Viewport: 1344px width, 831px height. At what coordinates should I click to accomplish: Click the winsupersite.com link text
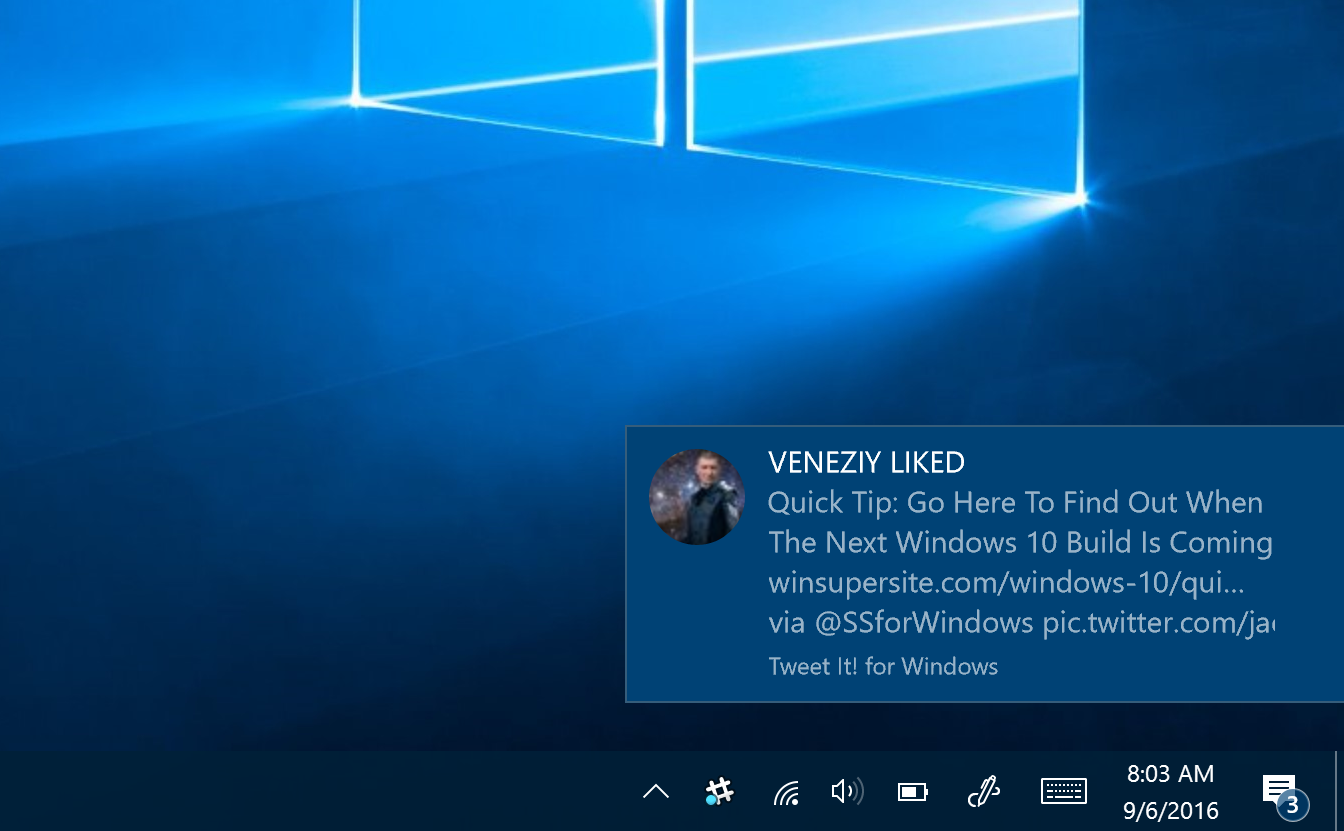click(x=1006, y=582)
